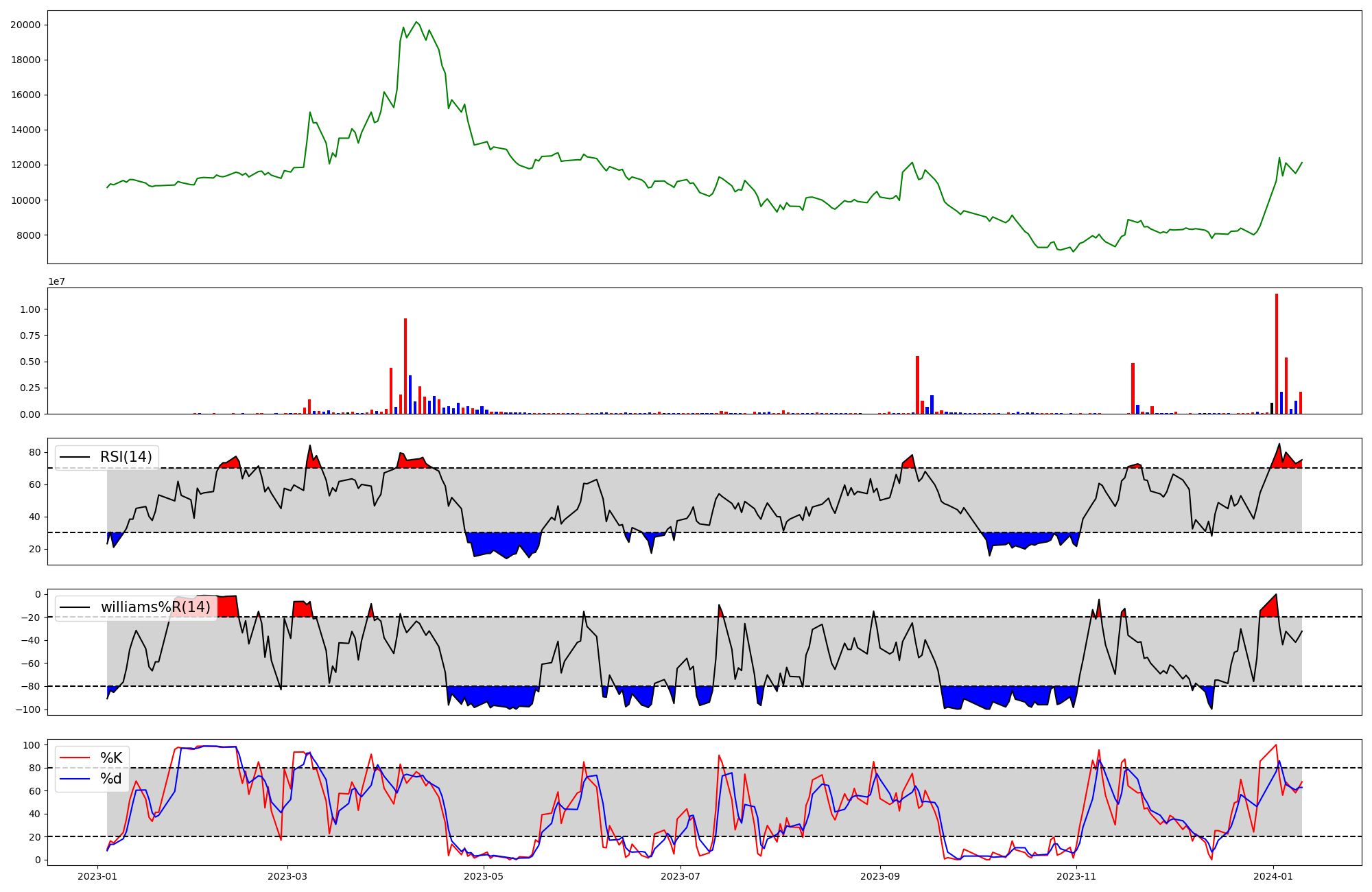This screenshot has height=892, width=1372.
Task: Click the 2023-07 x-axis date label
Action: click(681, 876)
